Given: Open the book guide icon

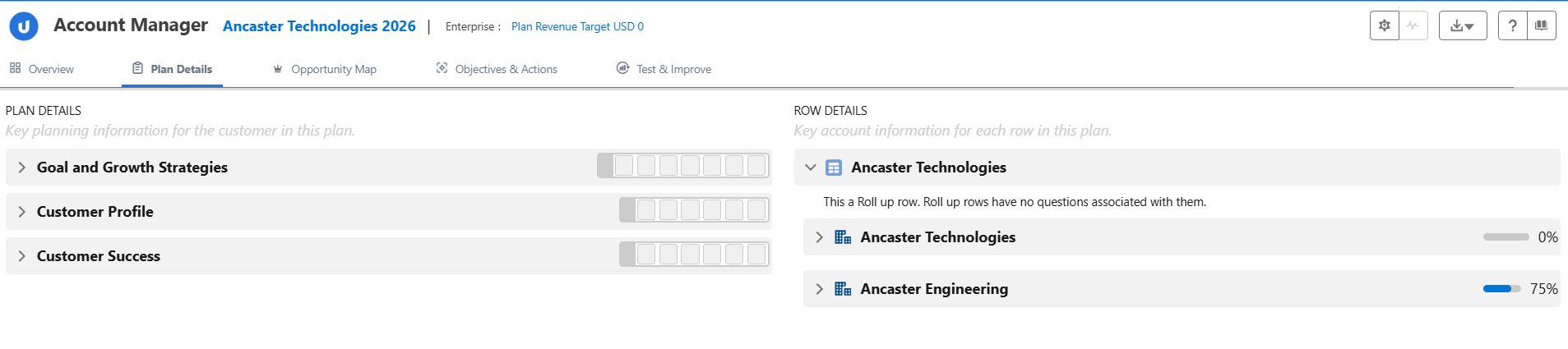Looking at the screenshot, I should pyautogui.click(x=1541, y=25).
